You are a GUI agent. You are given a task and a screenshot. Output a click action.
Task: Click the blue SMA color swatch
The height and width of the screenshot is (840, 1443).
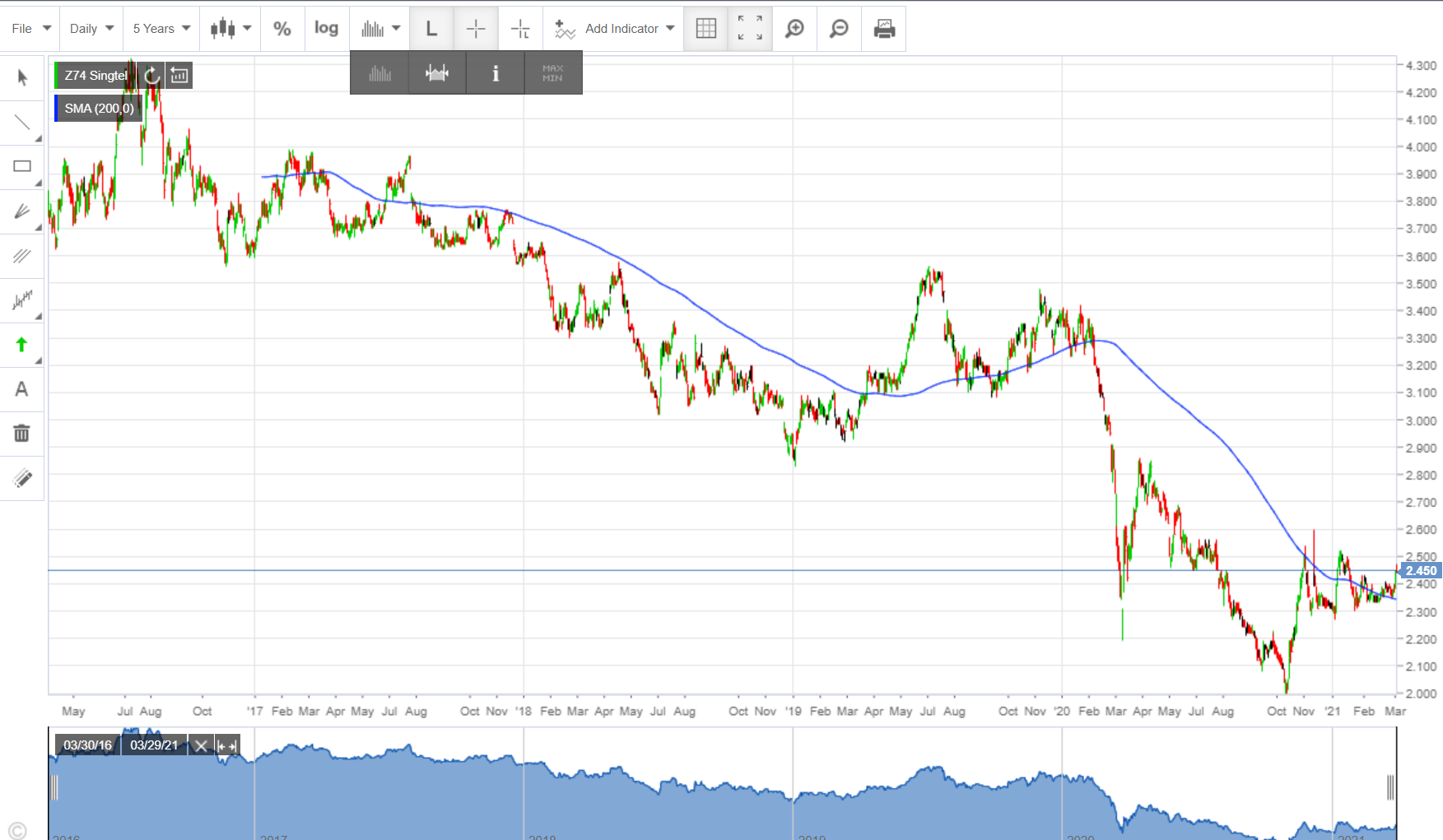click(57, 109)
